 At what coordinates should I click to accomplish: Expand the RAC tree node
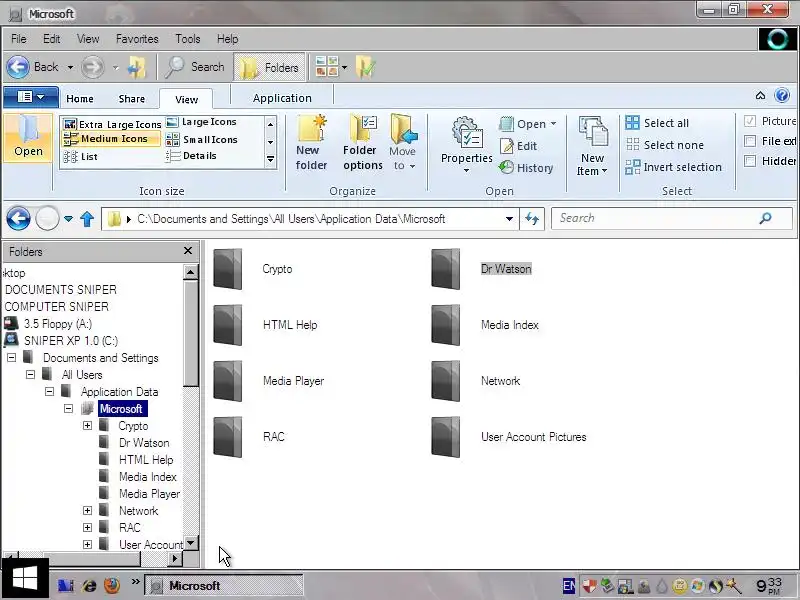[x=87, y=528]
